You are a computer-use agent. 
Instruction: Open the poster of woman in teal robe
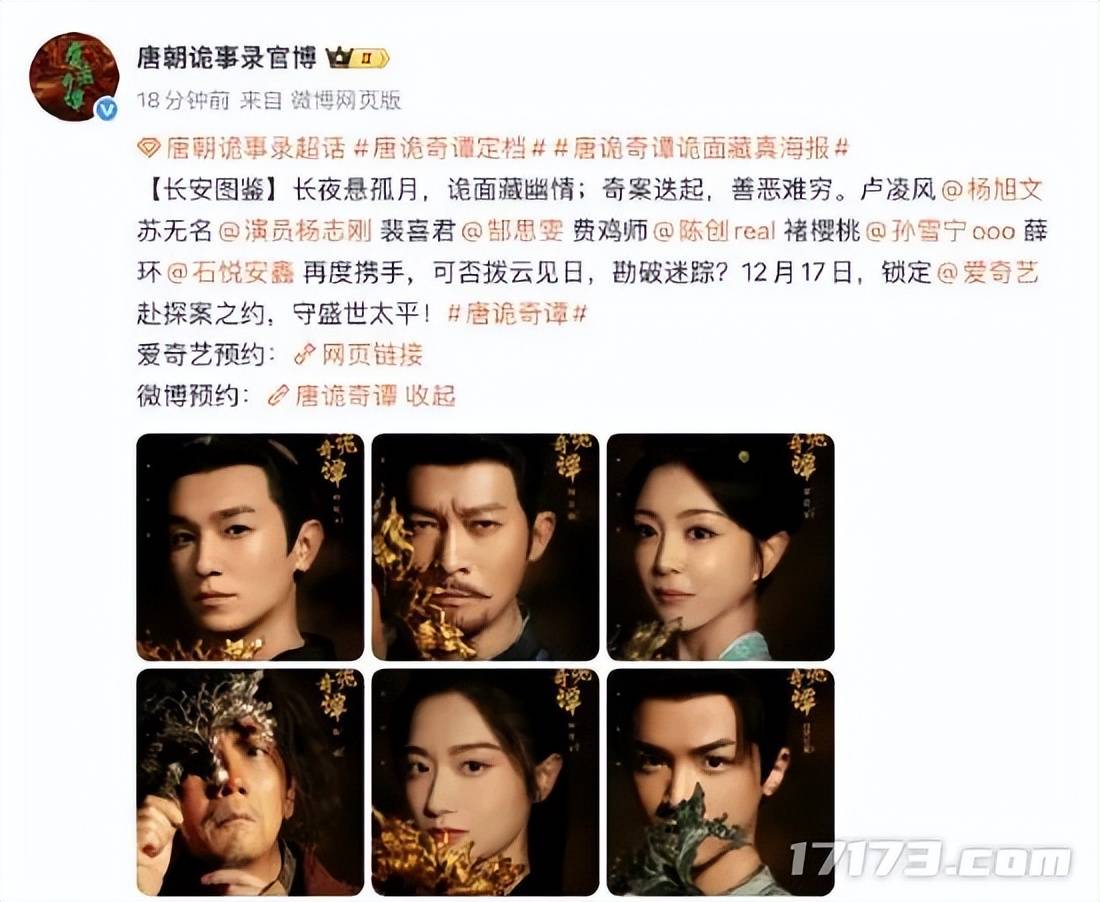click(x=720, y=547)
